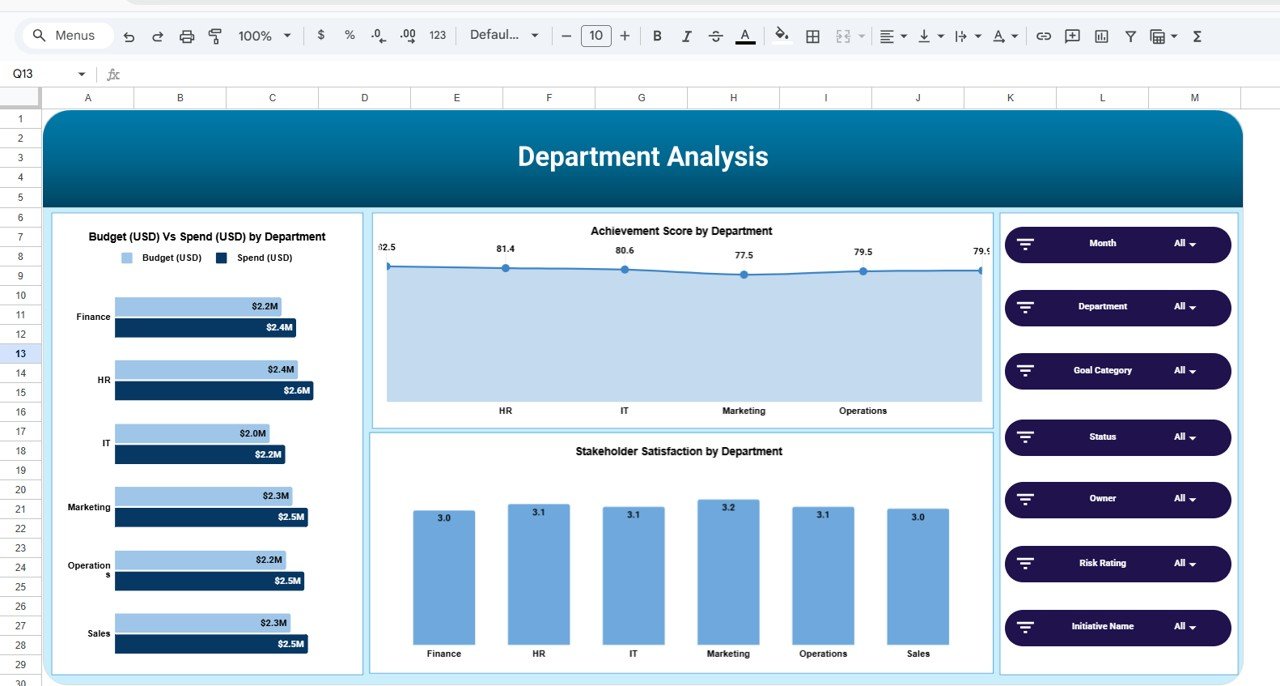Create a filter with the funnel icon
The width and height of the screenshot is (1280, 686).
1130,35
